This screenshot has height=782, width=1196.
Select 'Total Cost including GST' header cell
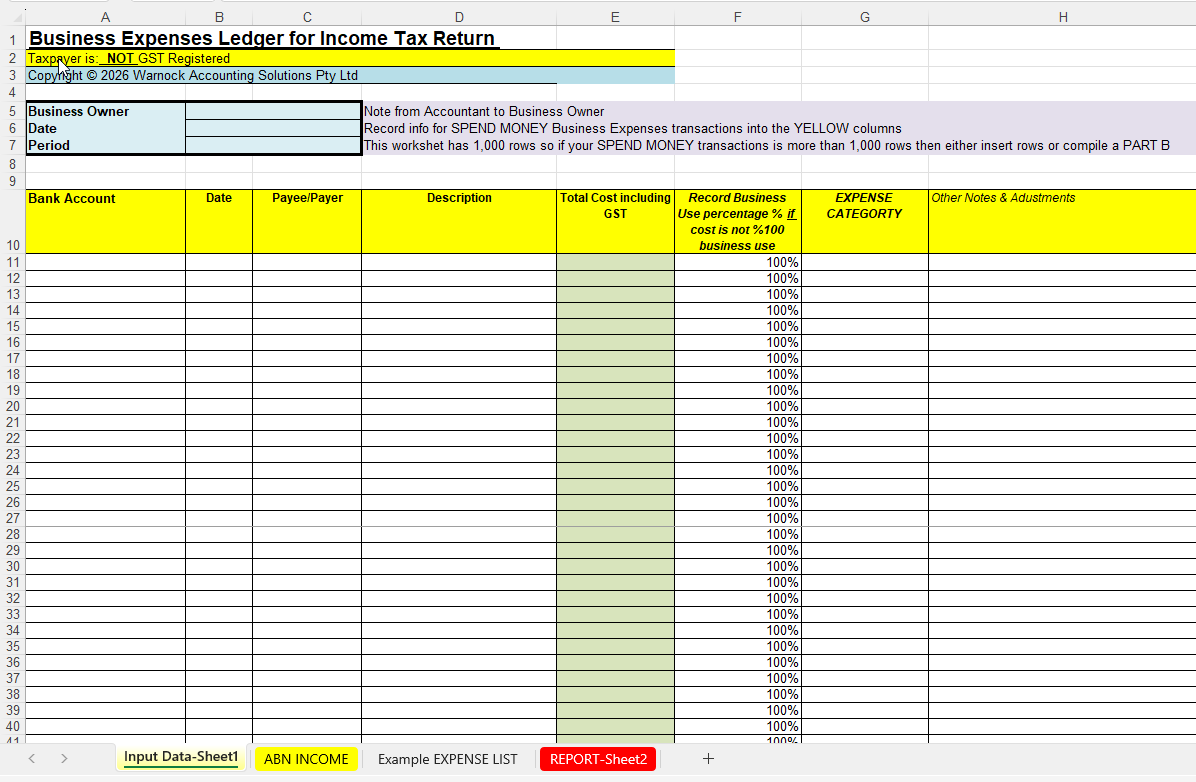coord(615,221)
